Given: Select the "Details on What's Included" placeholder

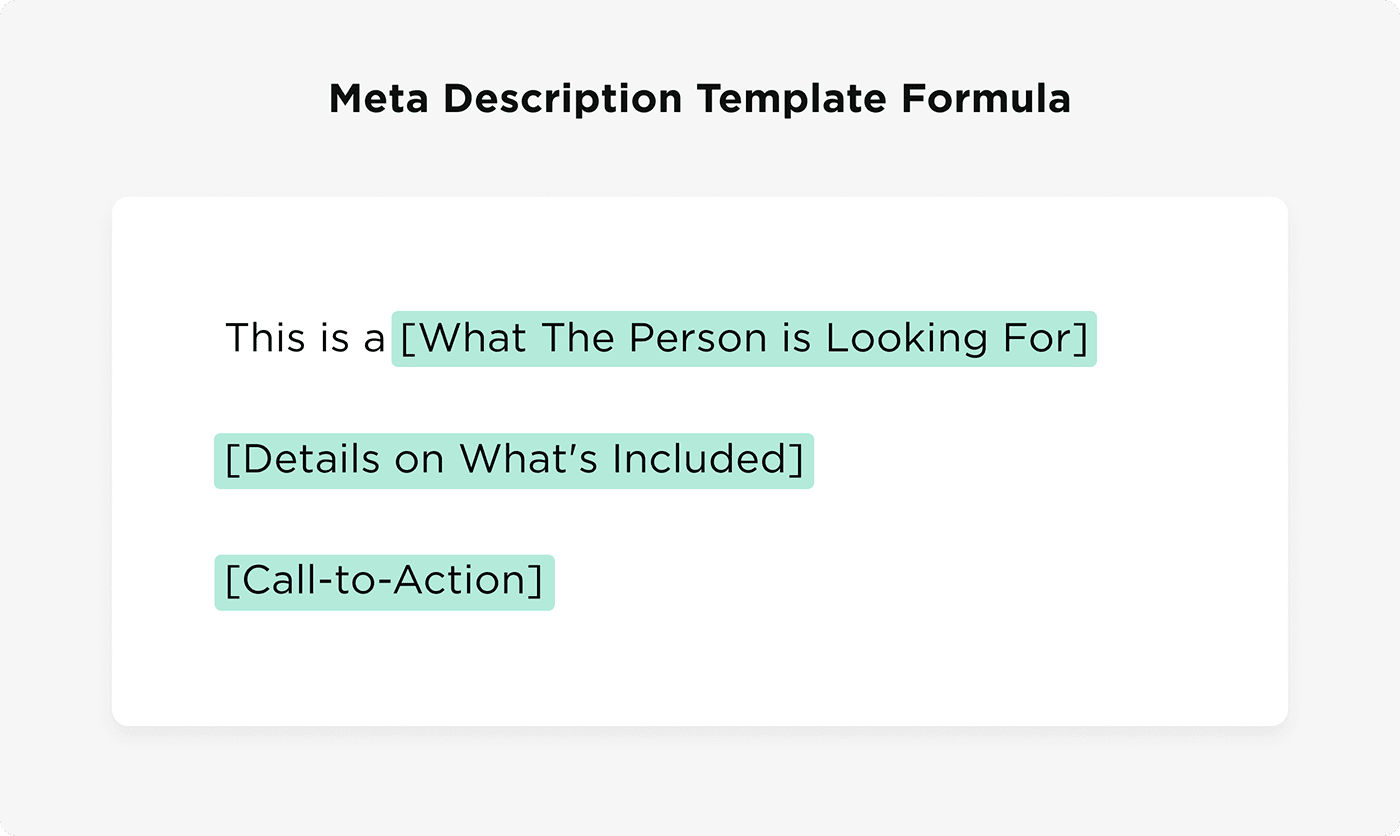Looking at the screenshot, I should 514,460.
